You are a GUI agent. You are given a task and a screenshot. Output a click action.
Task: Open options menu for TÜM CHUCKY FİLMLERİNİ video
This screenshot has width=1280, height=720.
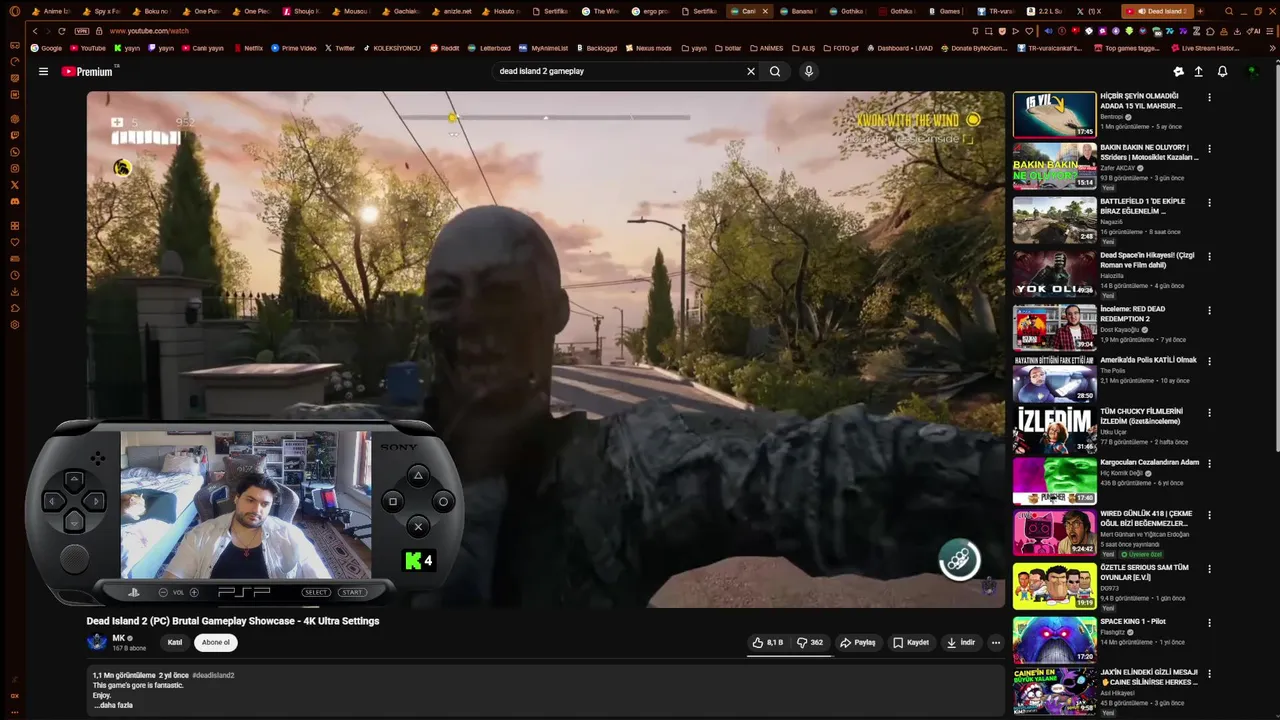(1209, 413)
